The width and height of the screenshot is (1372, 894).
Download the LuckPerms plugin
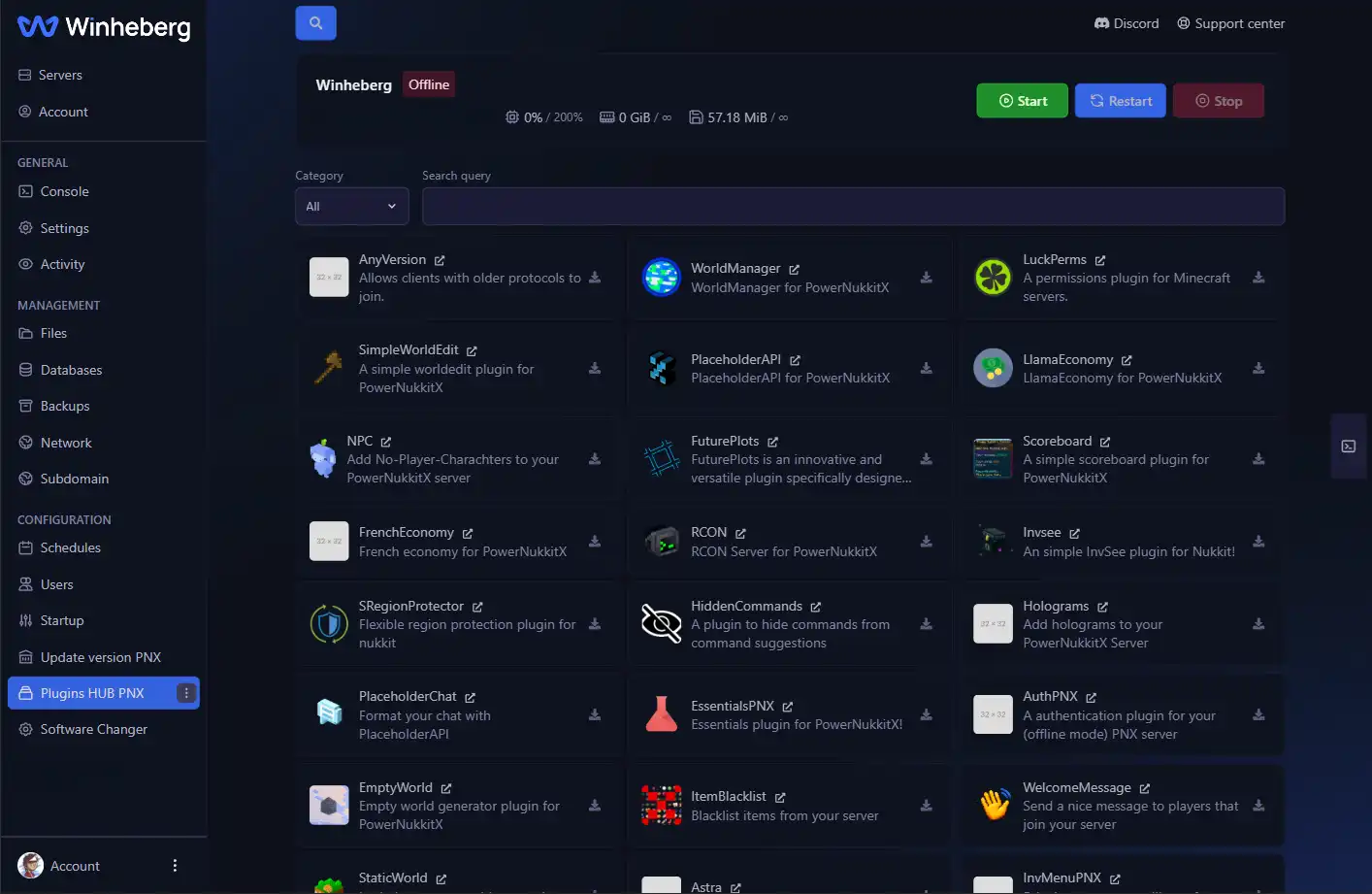pyautogui.click(x=1258, y=278)
